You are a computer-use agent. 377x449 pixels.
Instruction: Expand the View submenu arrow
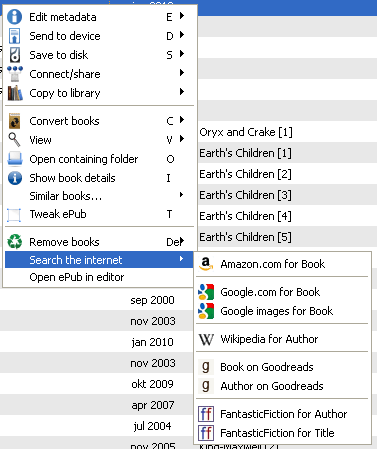pyautogui.click(x=182, y=139)
